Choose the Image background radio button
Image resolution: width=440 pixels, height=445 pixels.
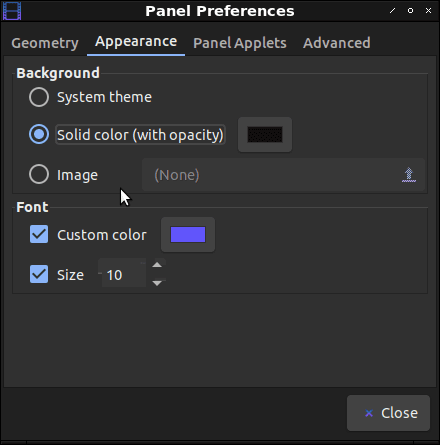[x=39, y=174]
